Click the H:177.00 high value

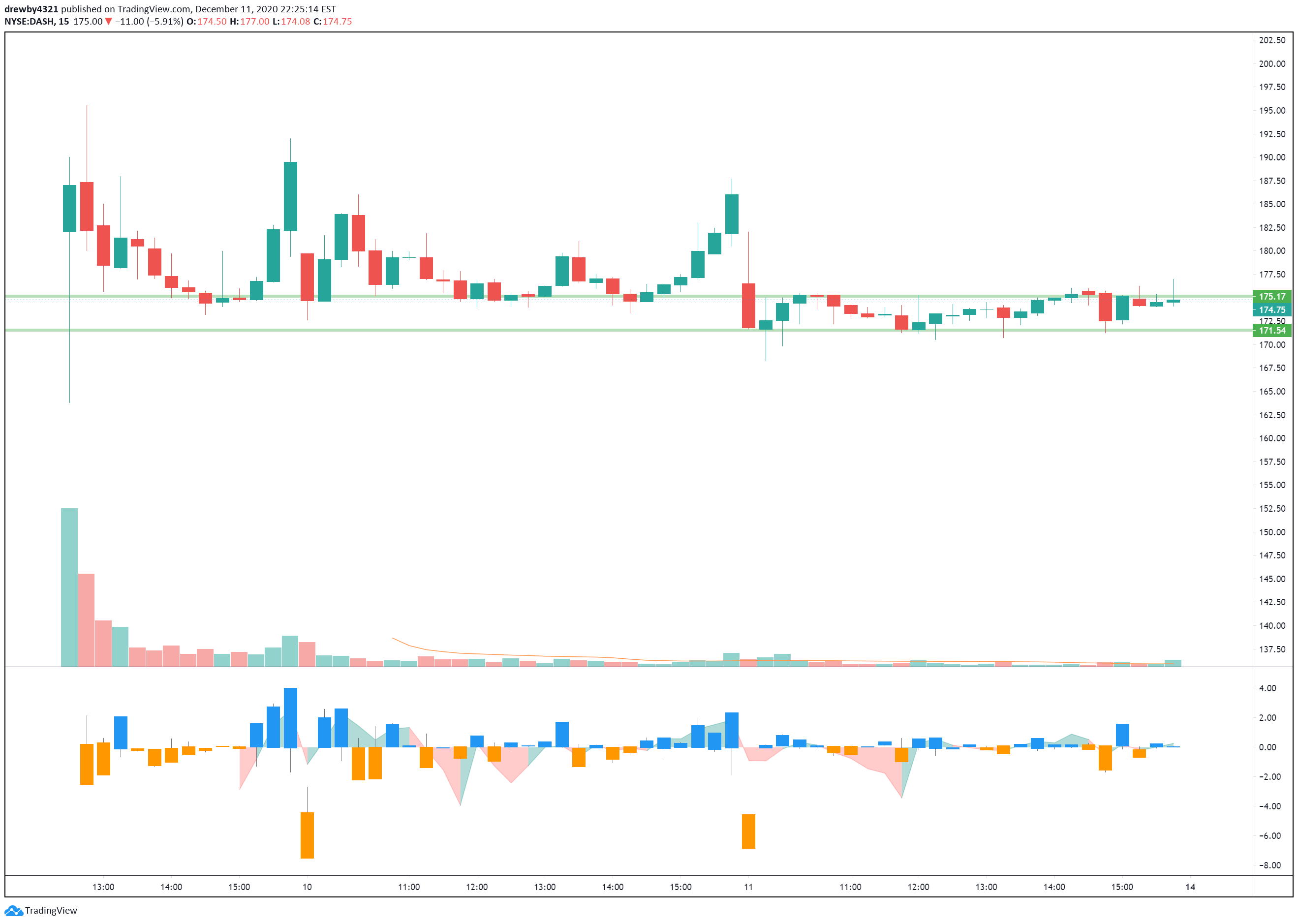tap(249, 22)
